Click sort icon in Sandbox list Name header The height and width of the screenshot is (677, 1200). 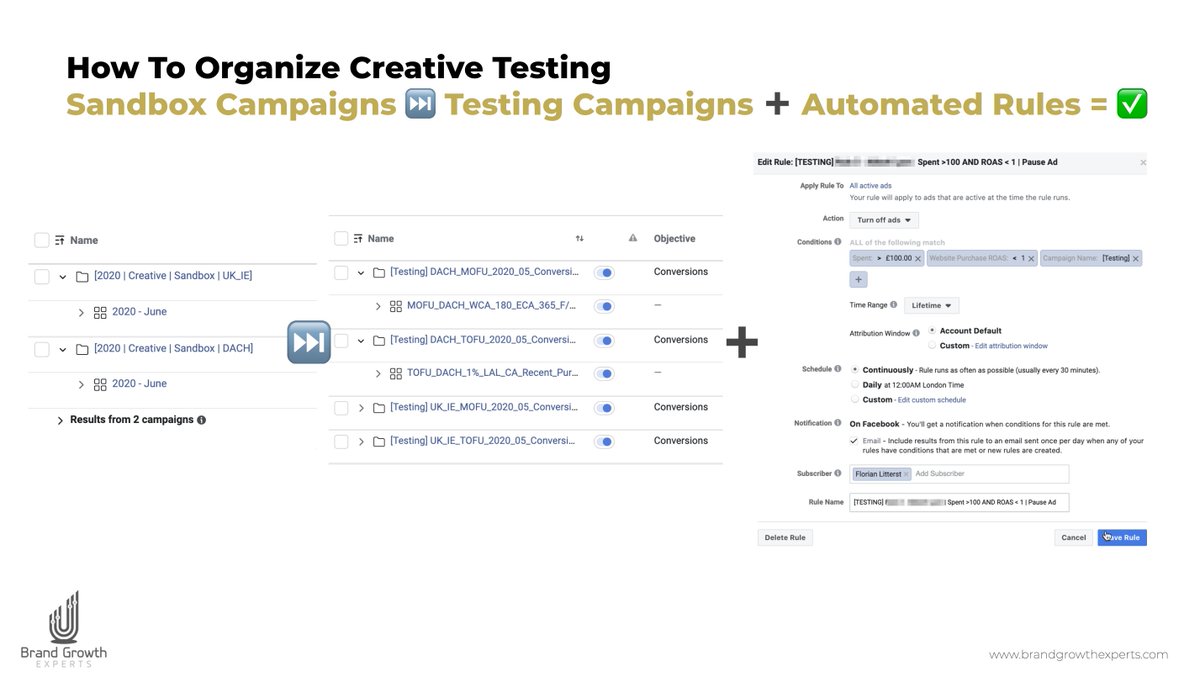coord(60,240)
